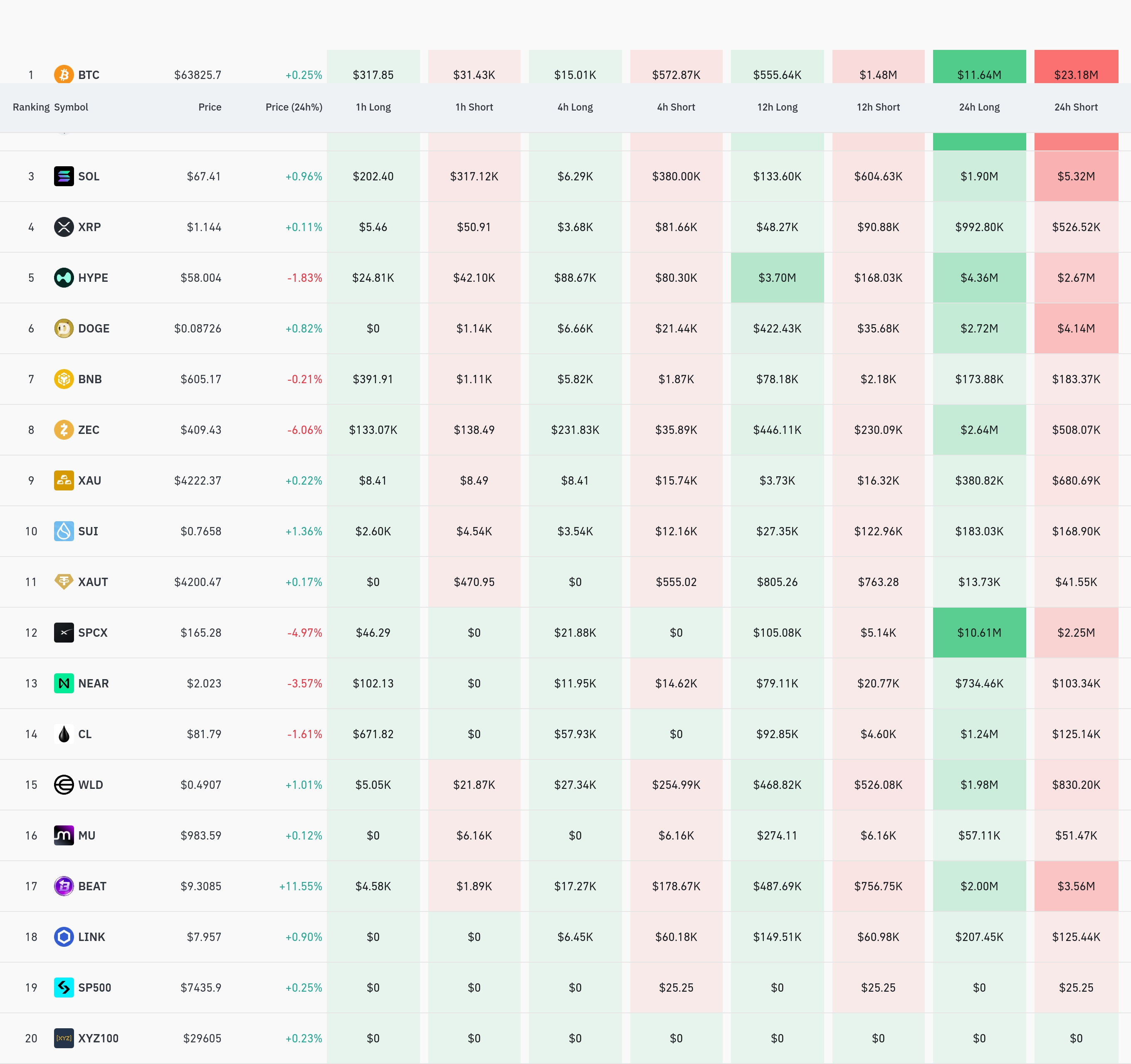
Task: Open the XYZ100 symbol link
Action: [99, 1038]
